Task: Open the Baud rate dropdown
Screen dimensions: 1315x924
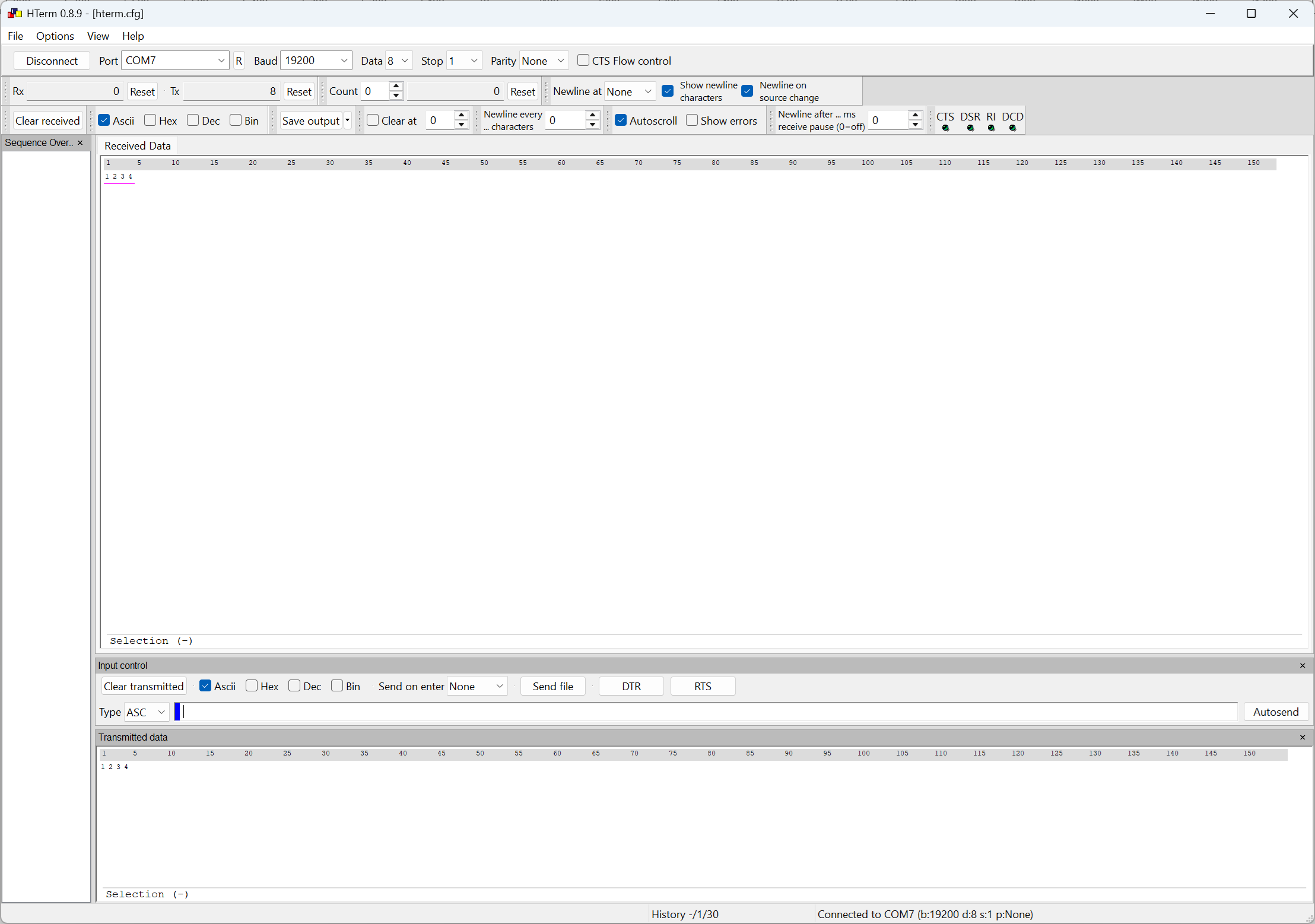Action: (344, 61)
